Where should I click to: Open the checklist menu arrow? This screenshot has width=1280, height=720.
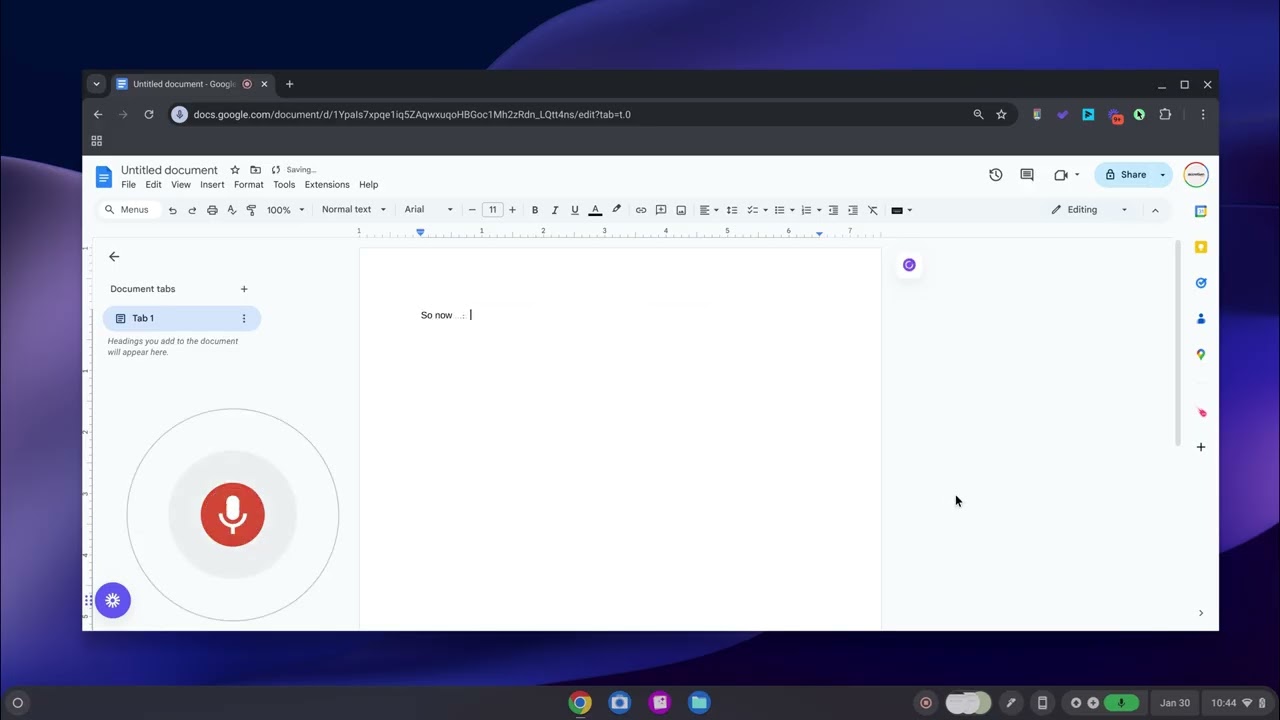[765, 210]
